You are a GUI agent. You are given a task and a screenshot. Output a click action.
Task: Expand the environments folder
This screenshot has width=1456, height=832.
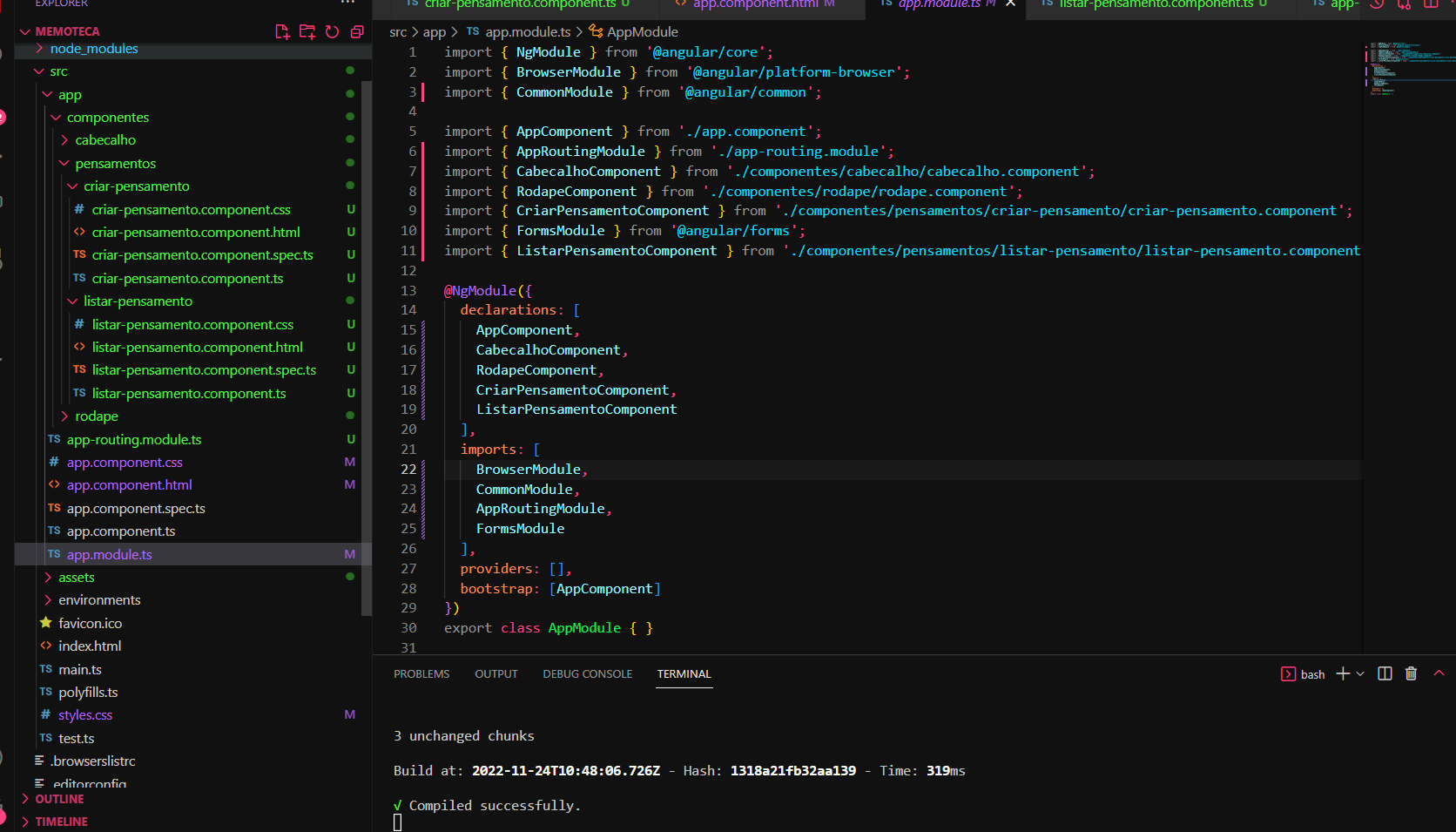[x=99, y=599]
